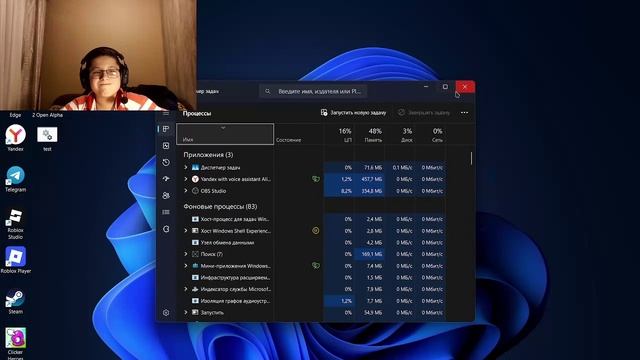
Task: Open the three-dot more options menu
Action: pos(464,113)
